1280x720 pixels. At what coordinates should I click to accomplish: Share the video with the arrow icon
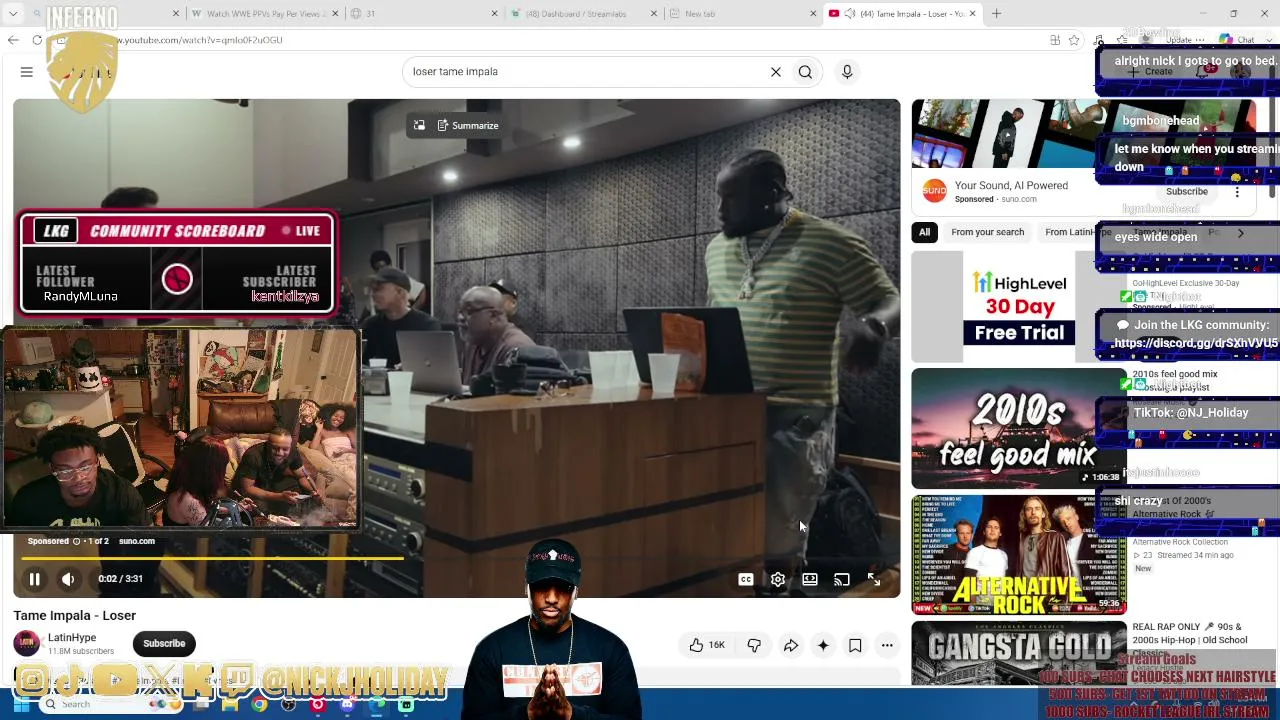click(x=791, y=645)
